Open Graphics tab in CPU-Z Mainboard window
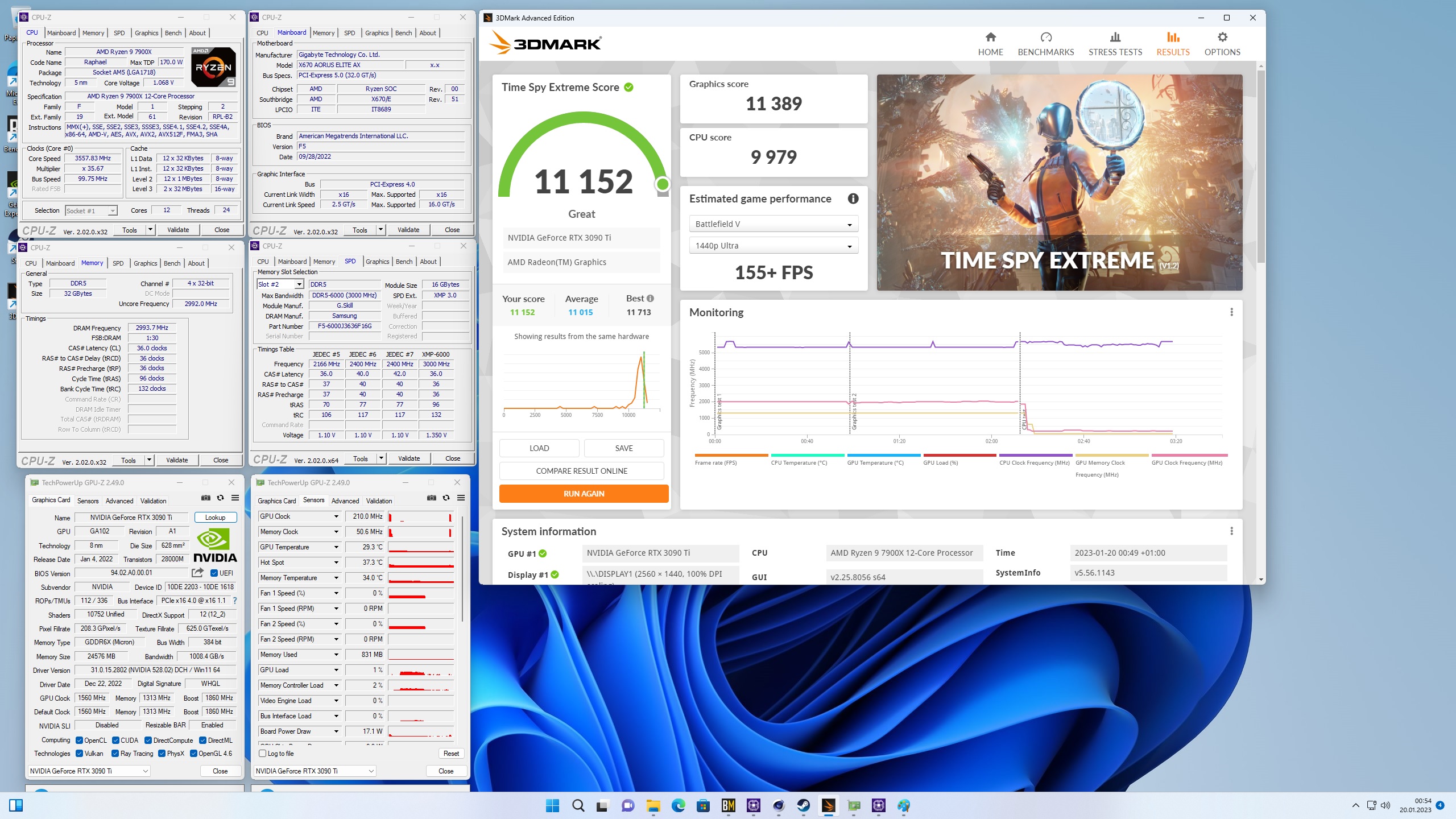 pyautogui.click(x=377, y=33)
